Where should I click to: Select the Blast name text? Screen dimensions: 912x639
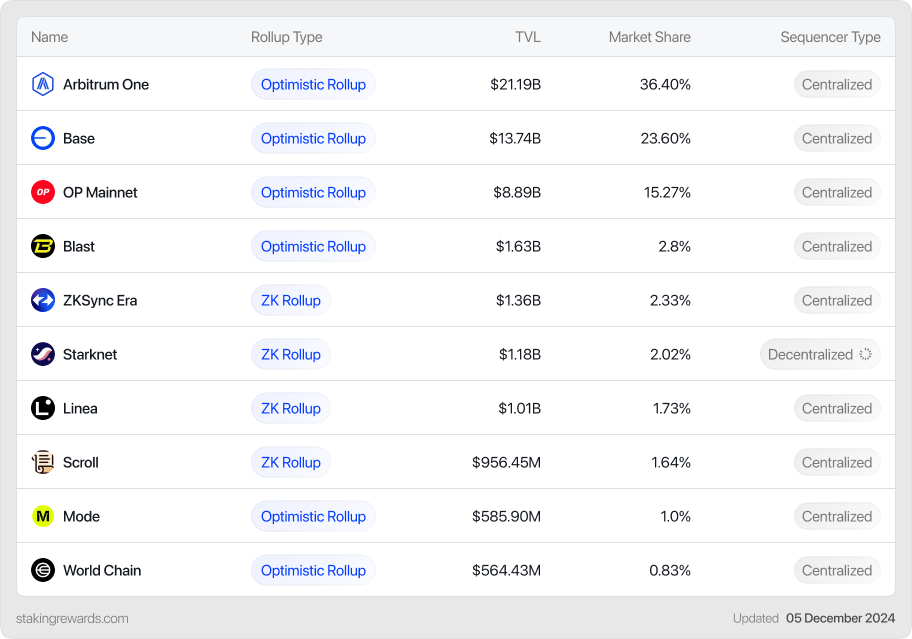pyautogui.click(x=79, y=247)
